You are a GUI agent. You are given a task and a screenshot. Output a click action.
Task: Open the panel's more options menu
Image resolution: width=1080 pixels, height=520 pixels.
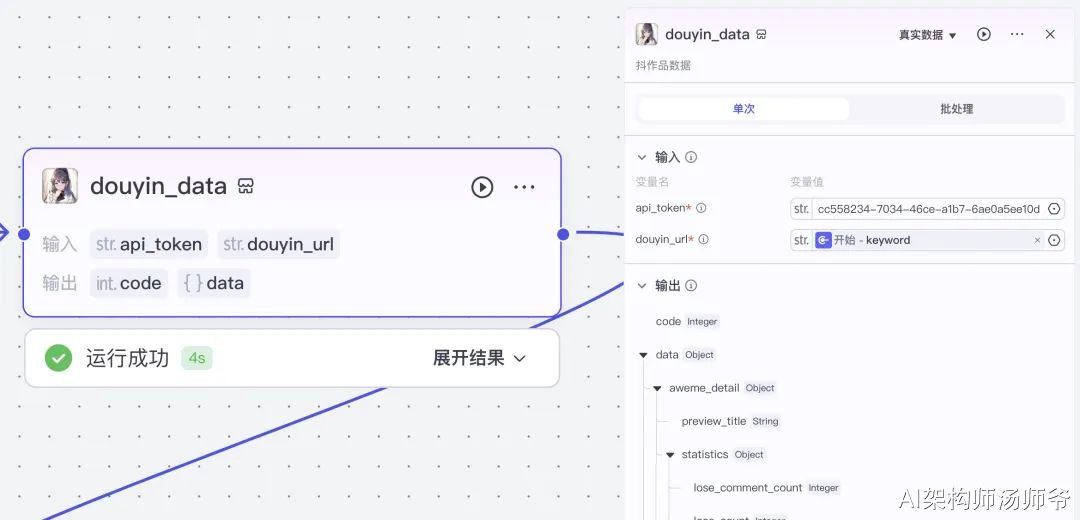(1017, 34)
